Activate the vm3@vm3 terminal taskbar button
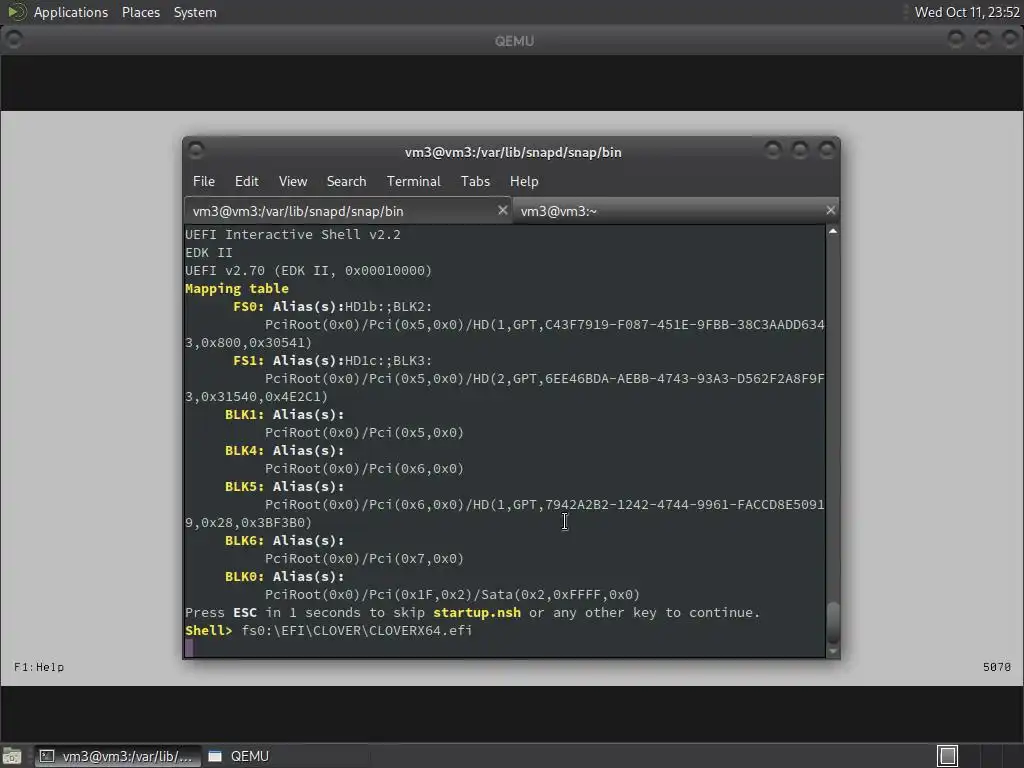Viewport: 1024px width, 768px height. pyautogui.click(x=118, y=756)
